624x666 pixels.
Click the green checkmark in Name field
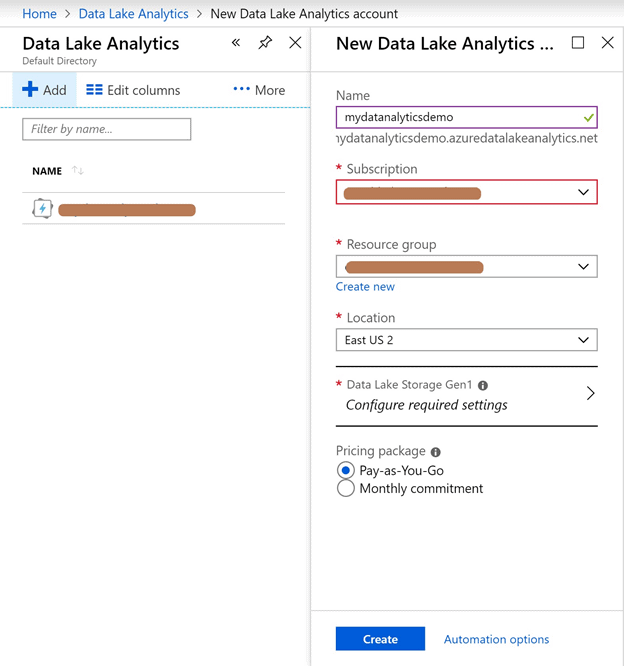pyautogui.click(x=588, y=118)
